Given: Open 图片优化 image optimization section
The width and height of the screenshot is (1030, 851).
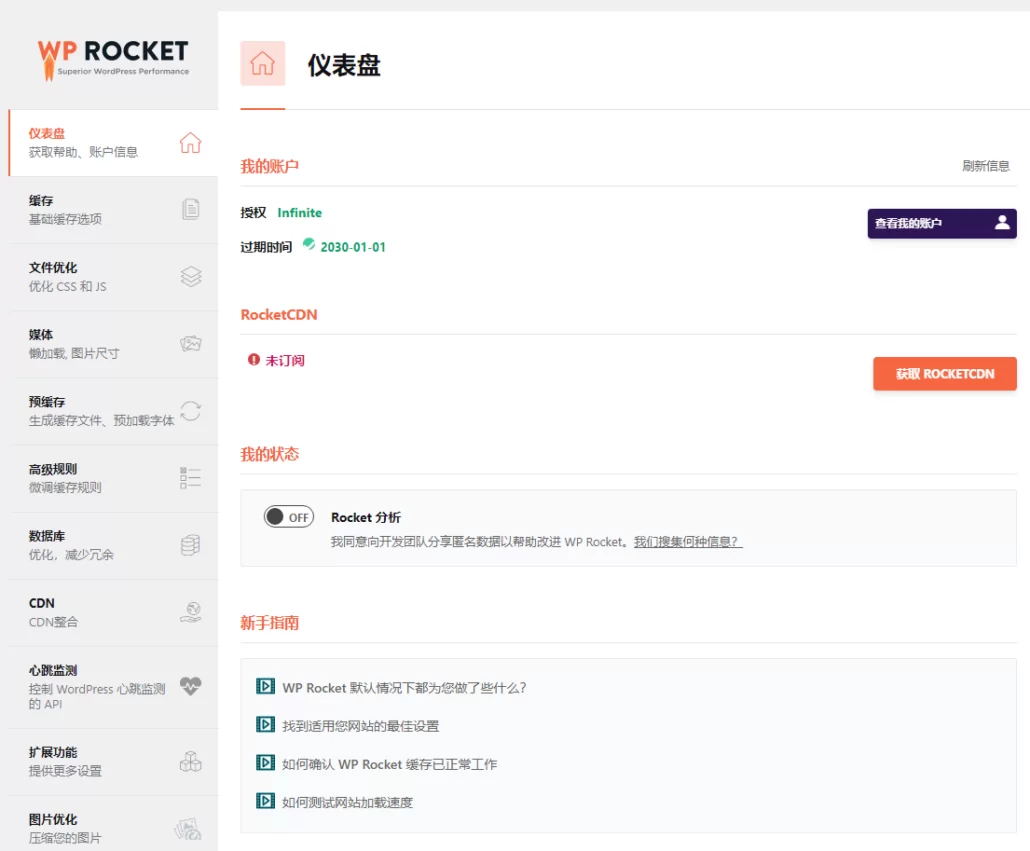Looking at the screenshot, I should pos(113,824).
